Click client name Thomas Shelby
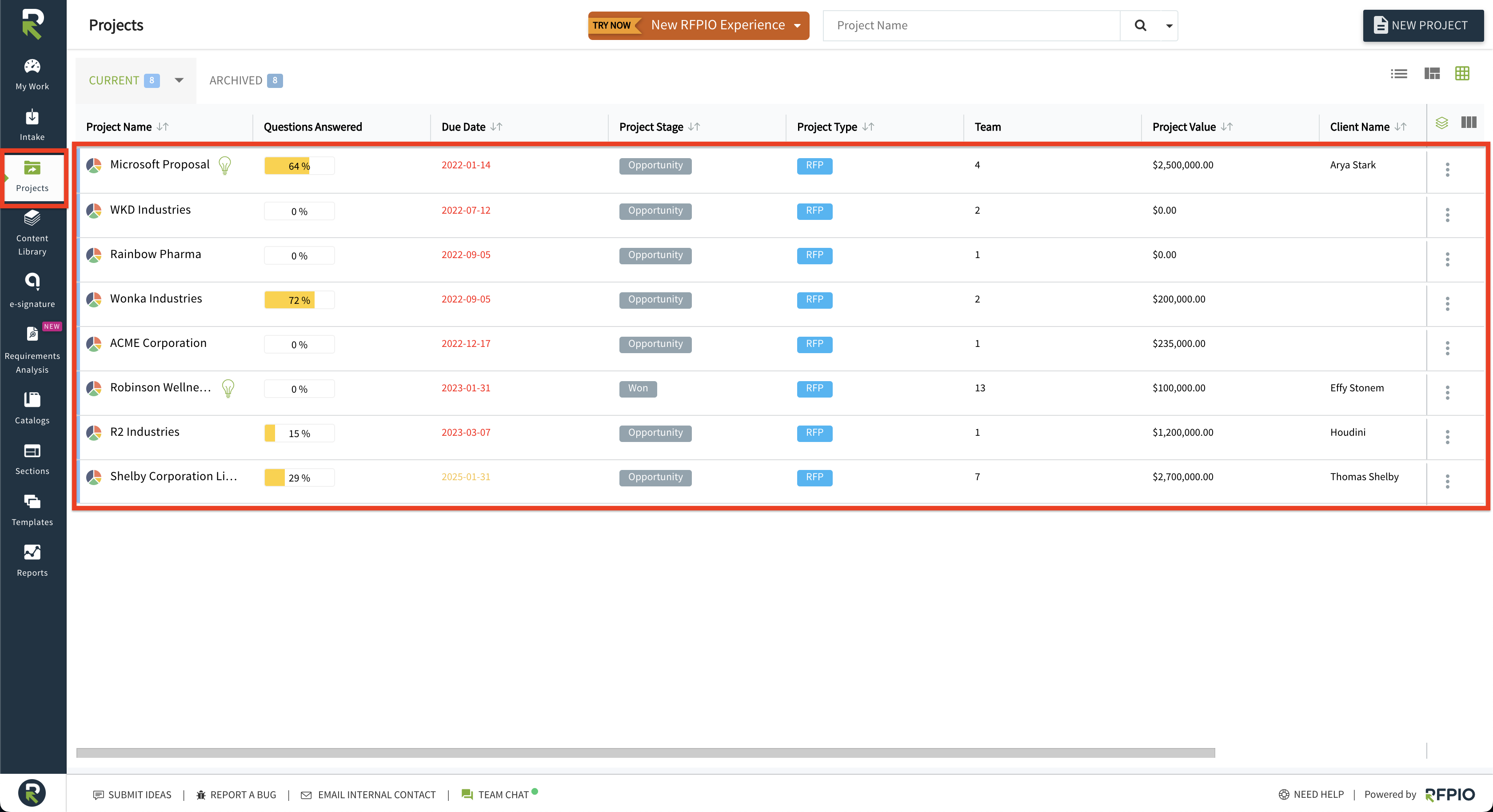Viewport: 1493px width, 812px height. coord(1364,477)
